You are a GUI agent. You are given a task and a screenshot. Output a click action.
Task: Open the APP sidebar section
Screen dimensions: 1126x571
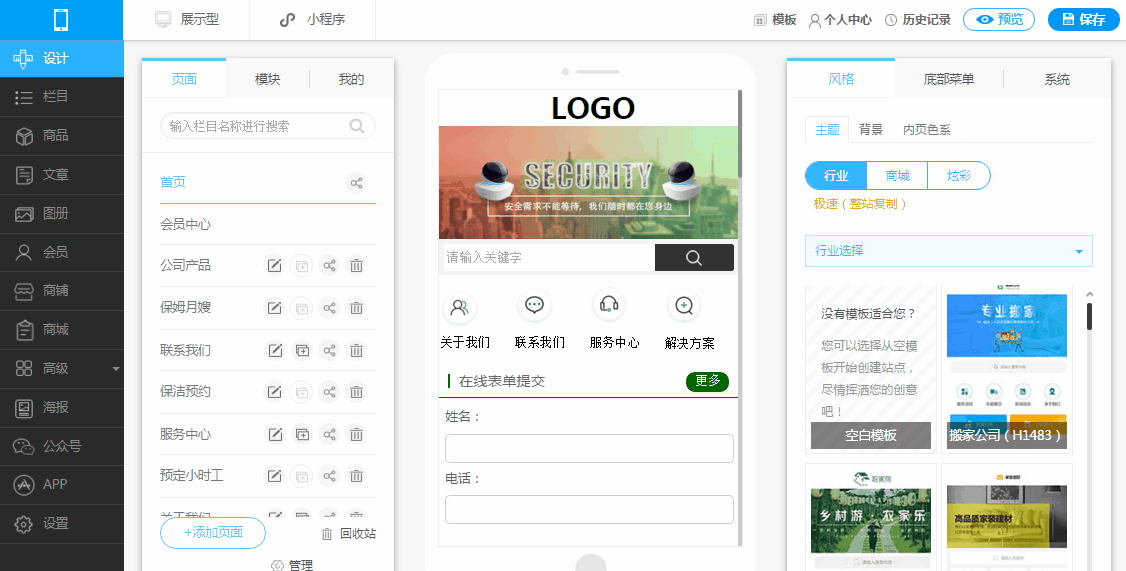point(62,485)
